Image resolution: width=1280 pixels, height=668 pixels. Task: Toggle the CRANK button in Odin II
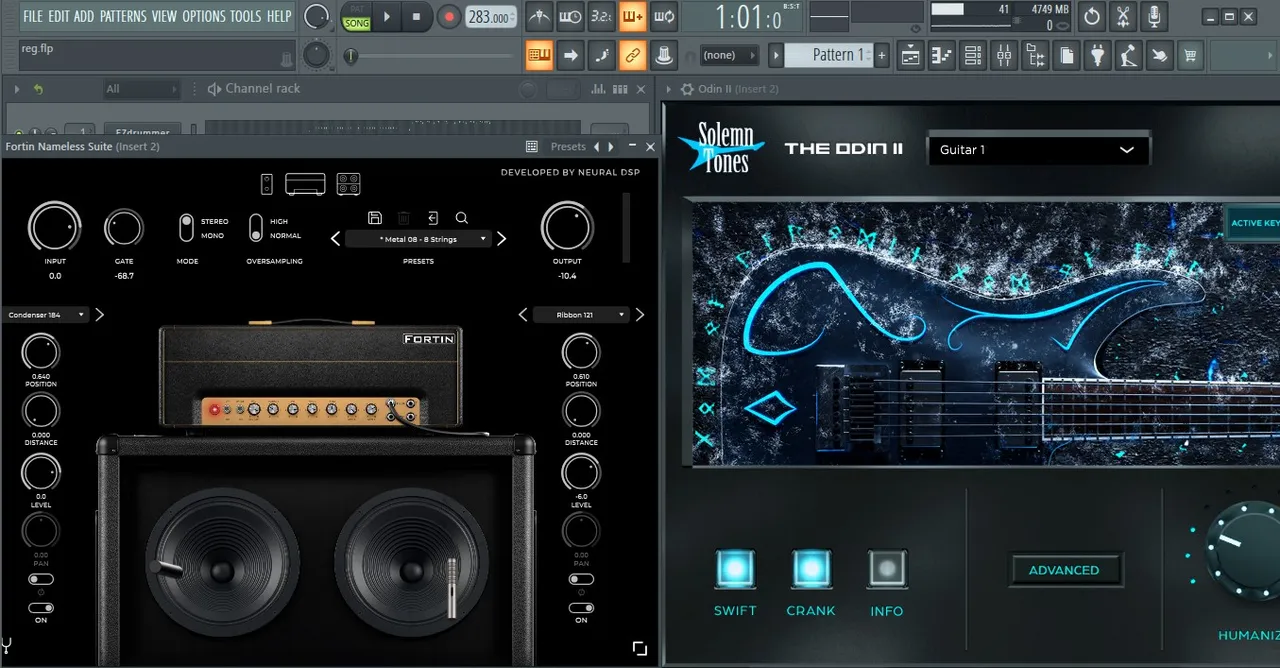click(811, 568)
